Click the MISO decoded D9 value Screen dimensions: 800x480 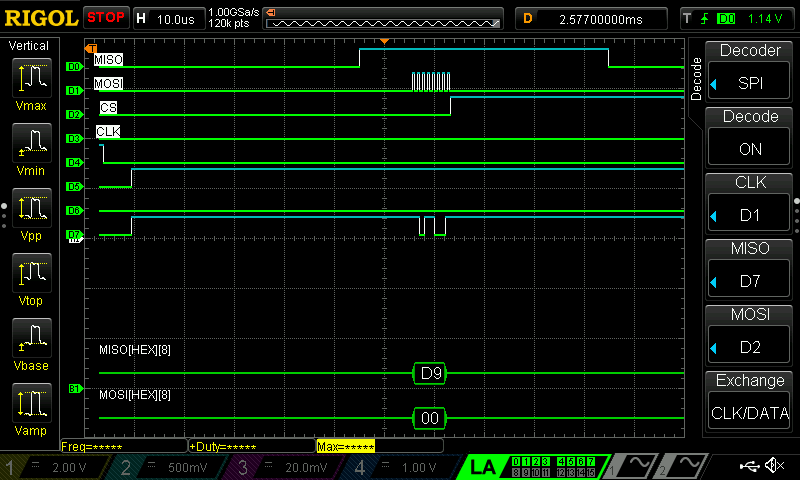430,373
